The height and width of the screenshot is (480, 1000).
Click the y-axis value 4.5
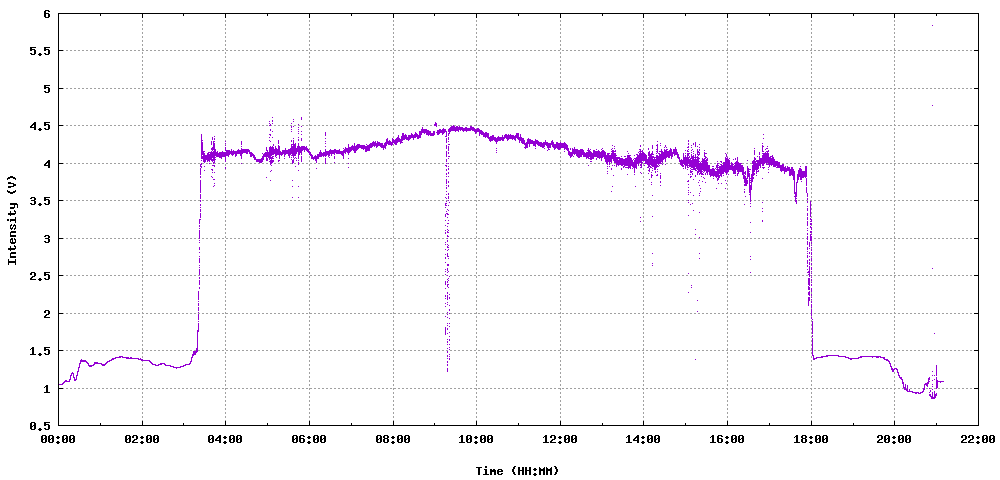pos(41,126)
